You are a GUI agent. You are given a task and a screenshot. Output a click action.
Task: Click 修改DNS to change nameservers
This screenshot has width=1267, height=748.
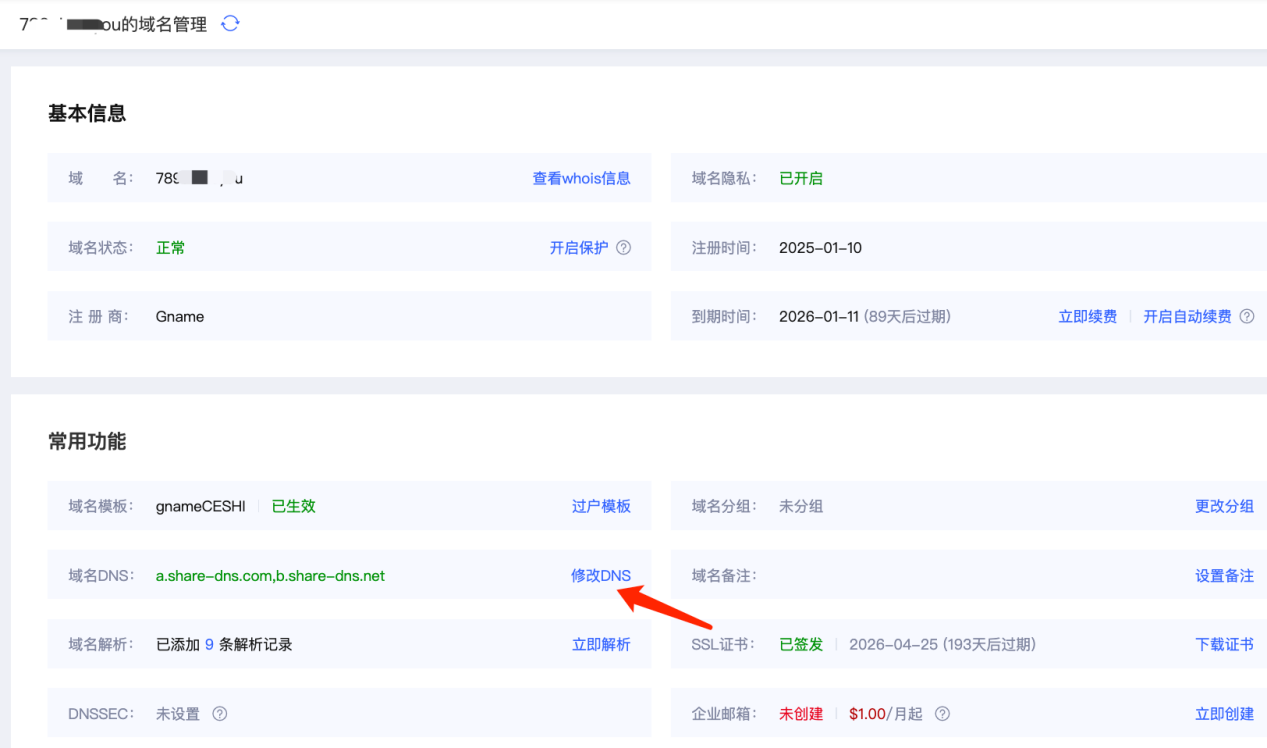tap(601, 576)
